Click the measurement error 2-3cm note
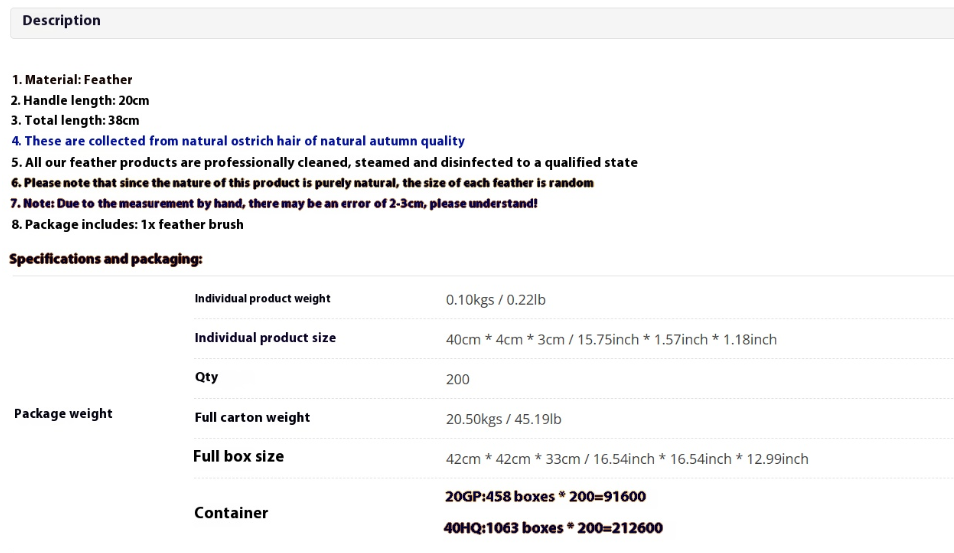954x553 pixels. click(274, 203)
